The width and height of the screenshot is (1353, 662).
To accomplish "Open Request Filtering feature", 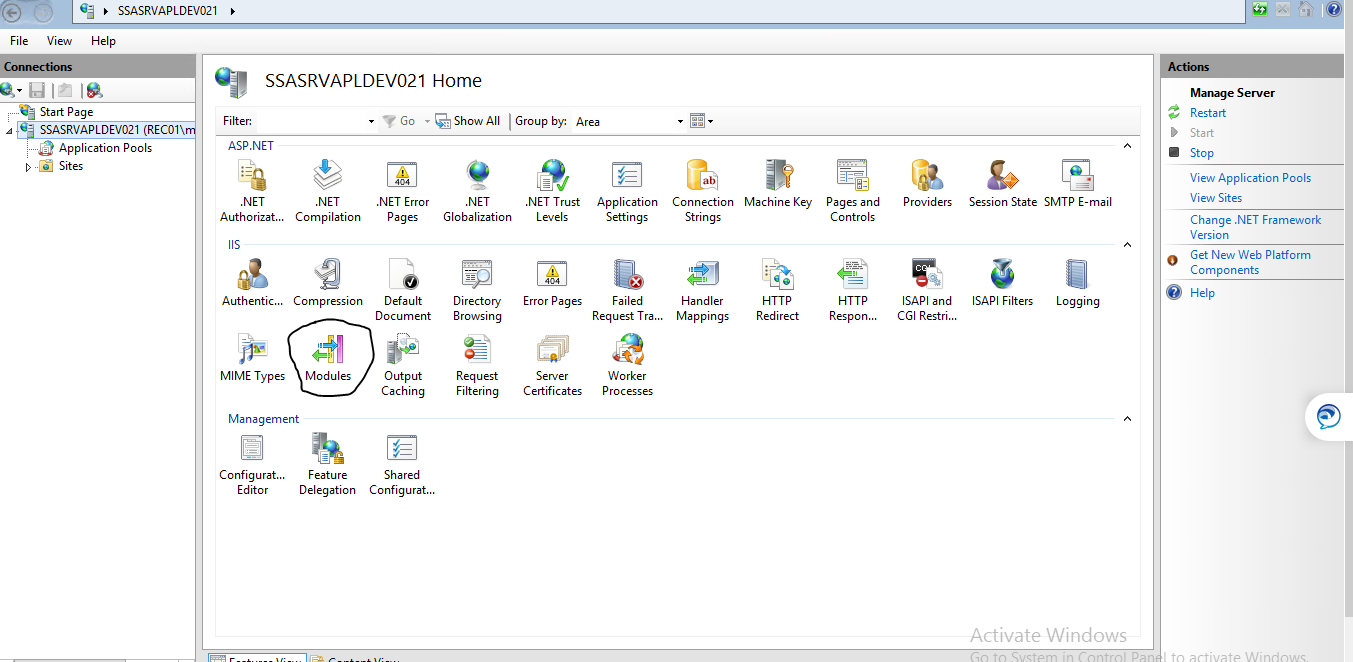I will (477, 365).
